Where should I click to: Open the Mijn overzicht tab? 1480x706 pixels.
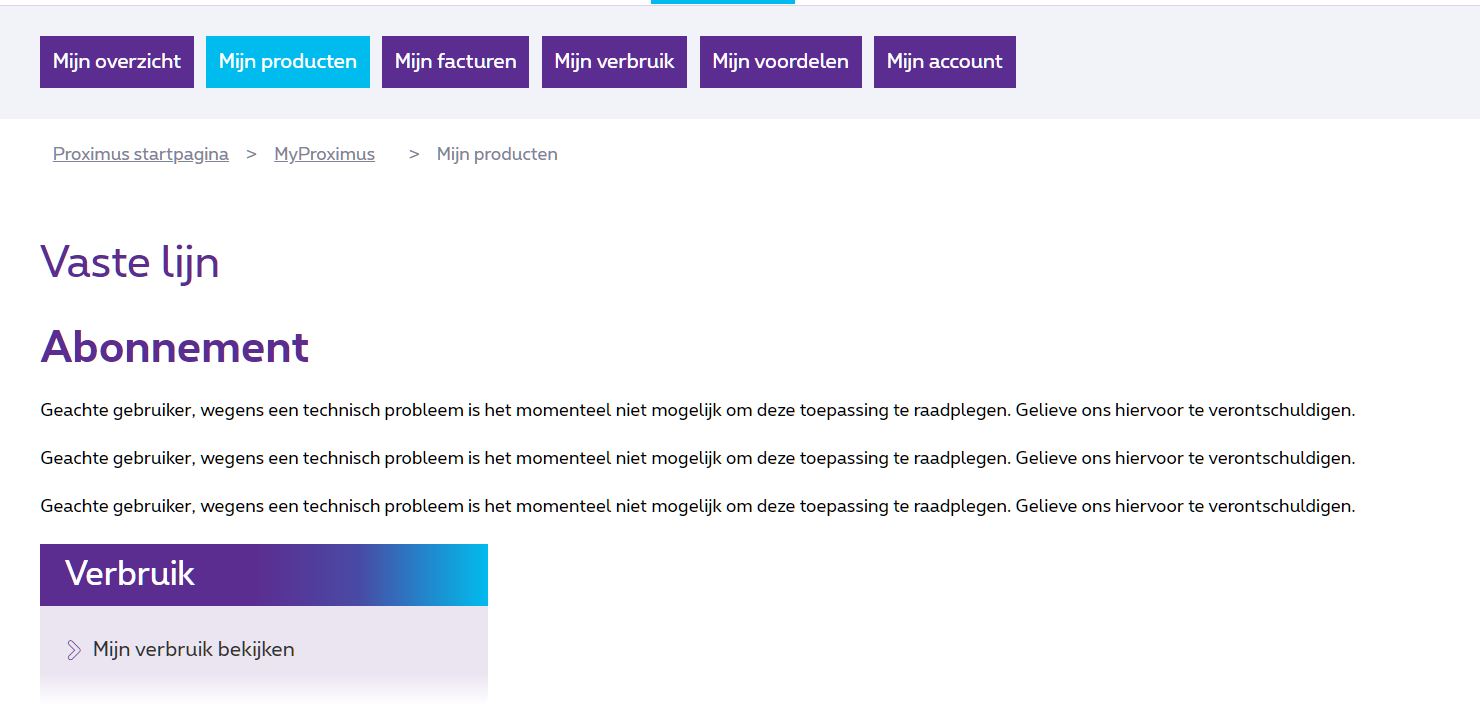coord(117,62)
